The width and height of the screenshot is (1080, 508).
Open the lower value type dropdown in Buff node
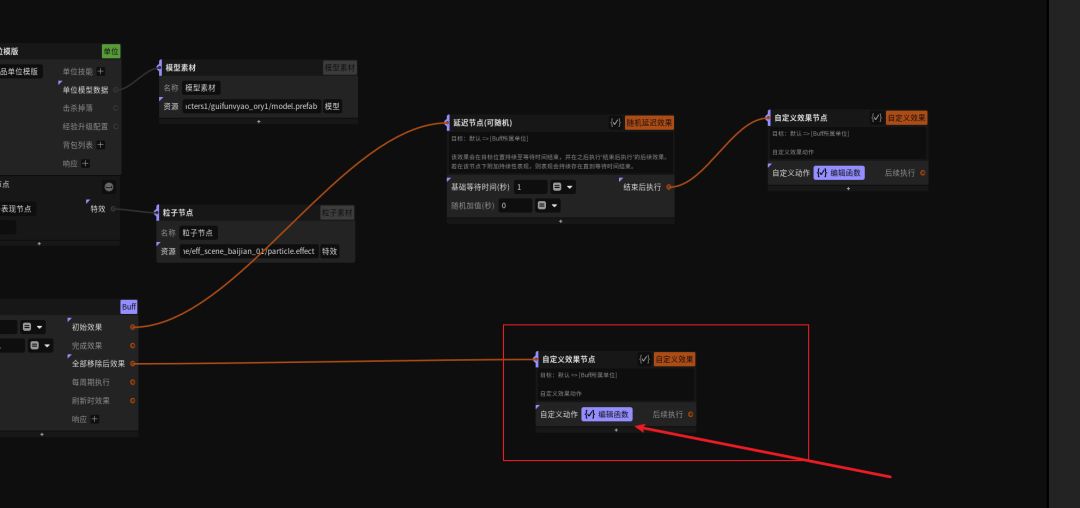click(x=40, y=346)
